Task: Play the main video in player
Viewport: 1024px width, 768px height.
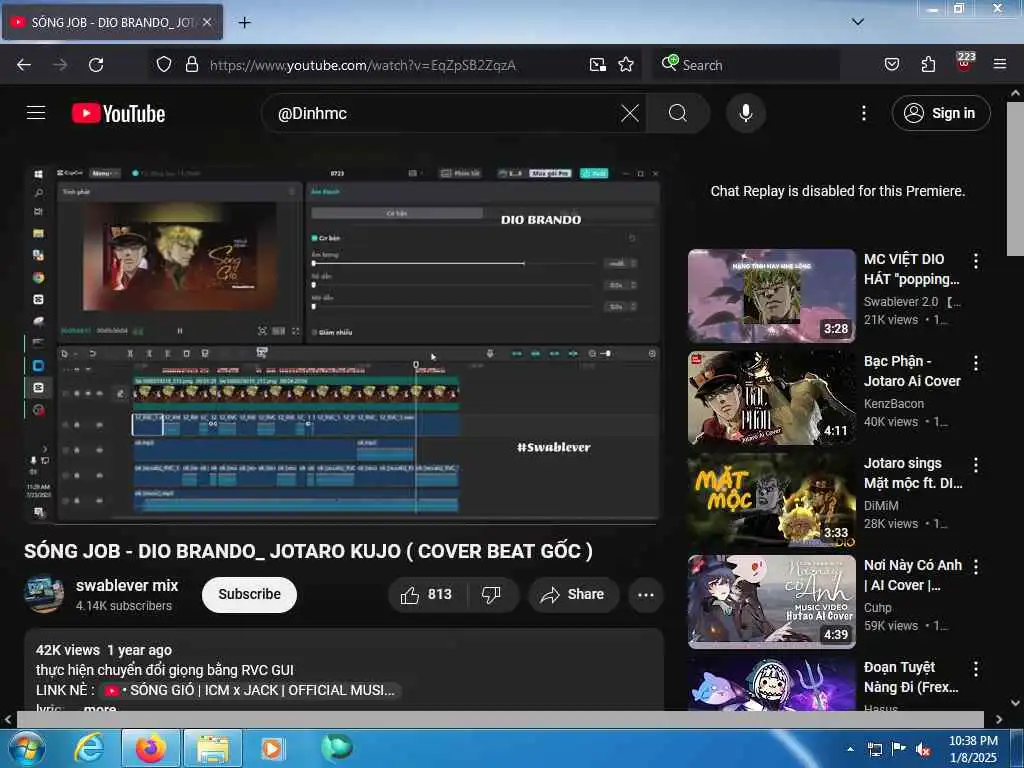Action: pos(342,343)
